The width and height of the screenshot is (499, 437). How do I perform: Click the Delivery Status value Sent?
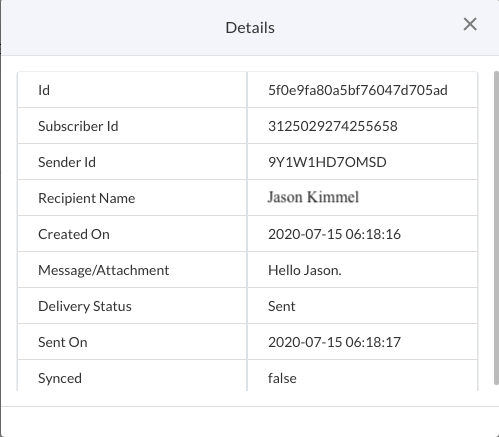(x=281, y=306)
